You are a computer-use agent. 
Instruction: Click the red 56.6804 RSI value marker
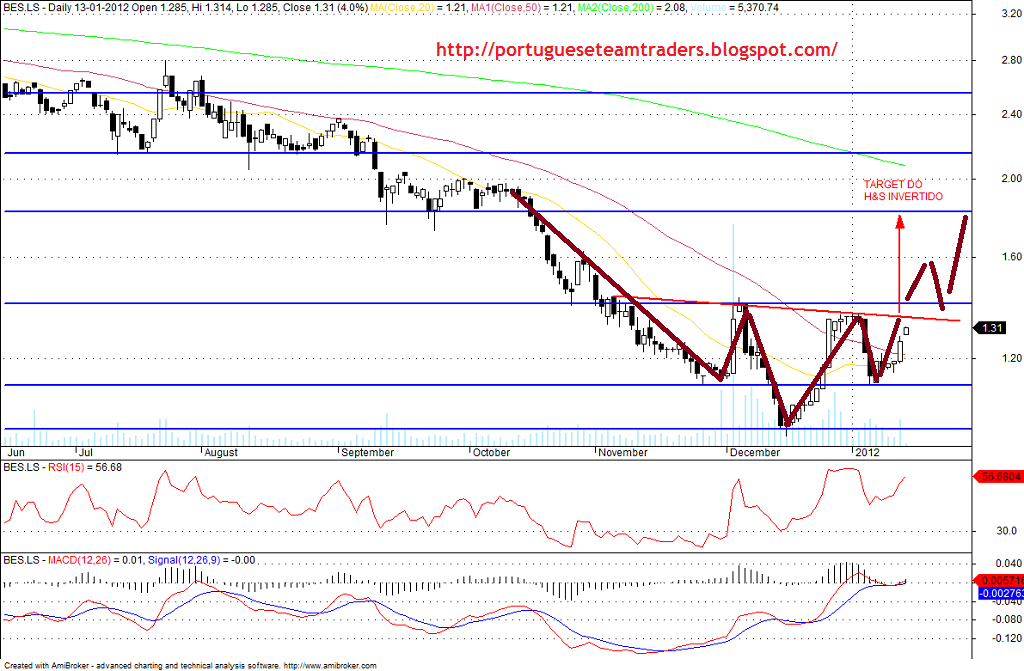coord(997,477)
